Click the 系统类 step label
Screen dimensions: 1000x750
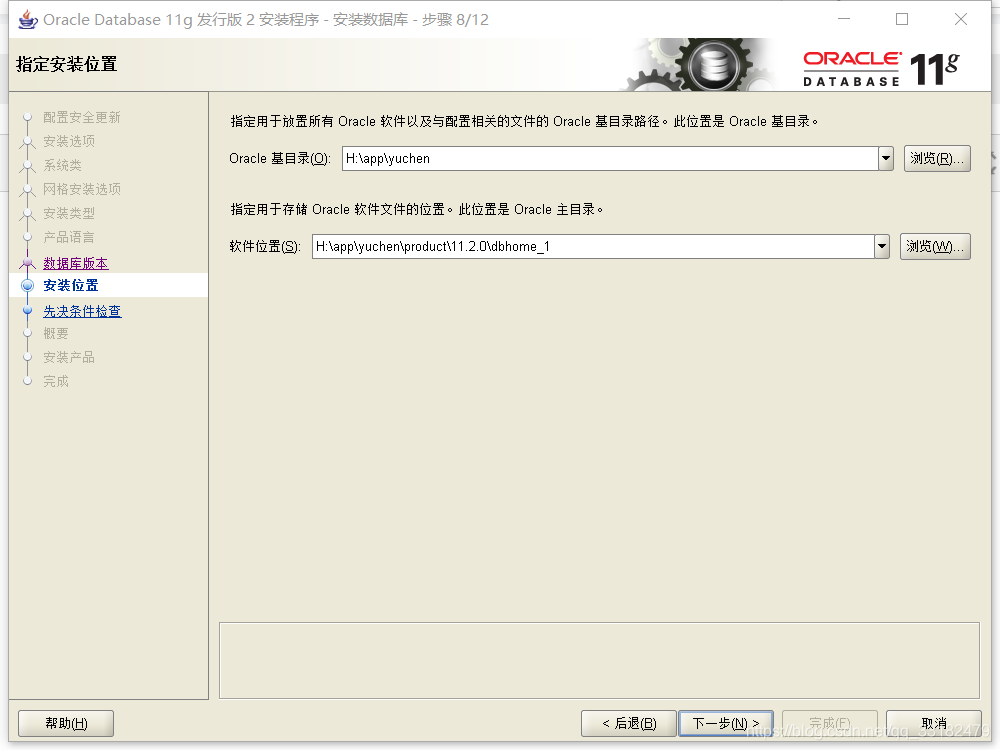[62, 165]
